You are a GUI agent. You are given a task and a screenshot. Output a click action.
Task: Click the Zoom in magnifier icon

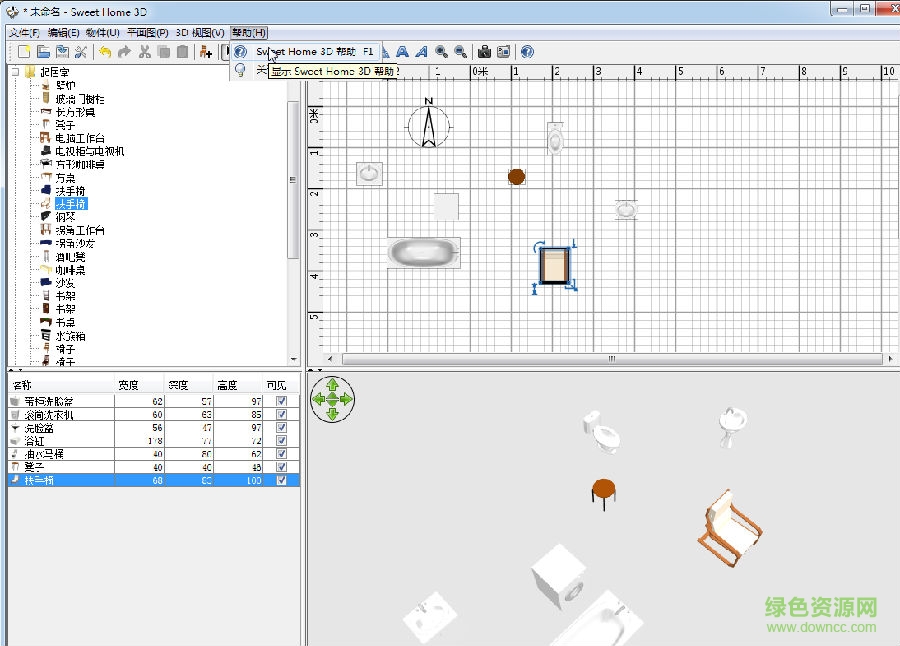click(441, 51)
